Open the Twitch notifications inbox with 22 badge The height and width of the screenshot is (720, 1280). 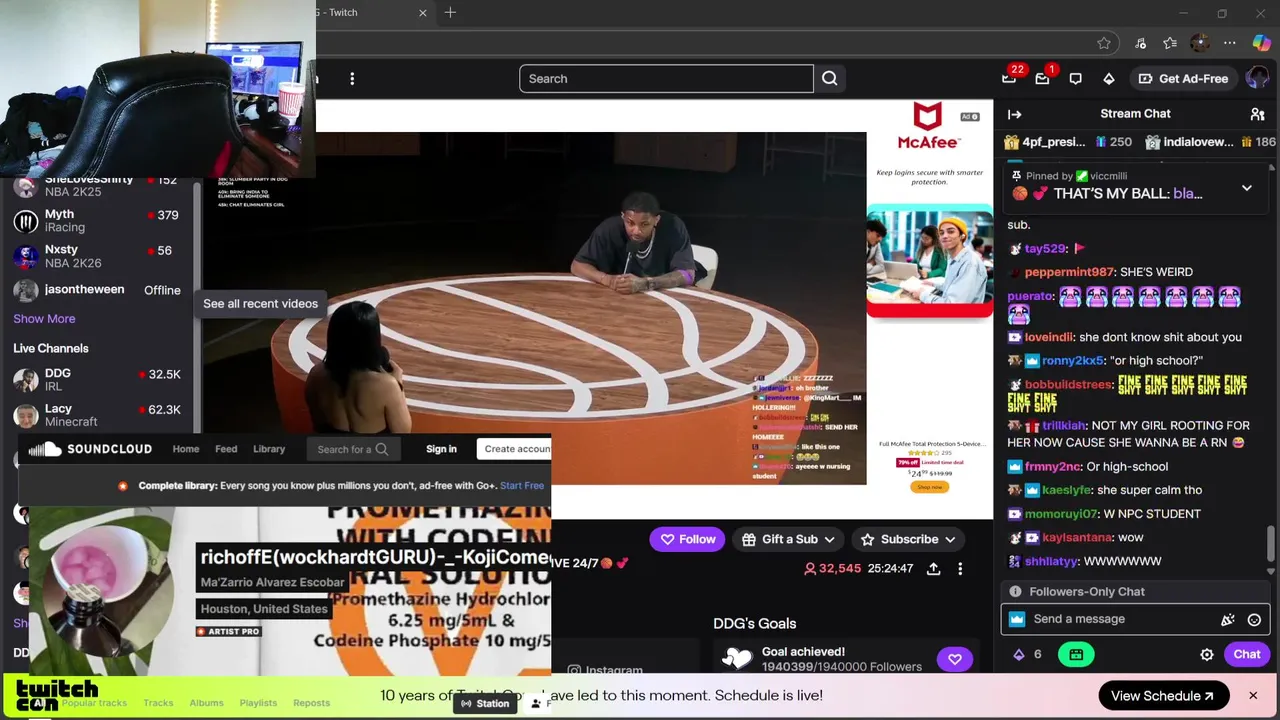pyautogui.click(x=1009, y=78)
